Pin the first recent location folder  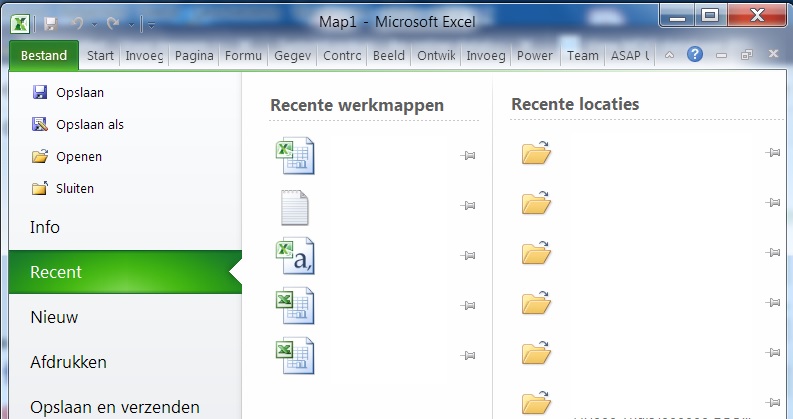(x=772, y=153)
